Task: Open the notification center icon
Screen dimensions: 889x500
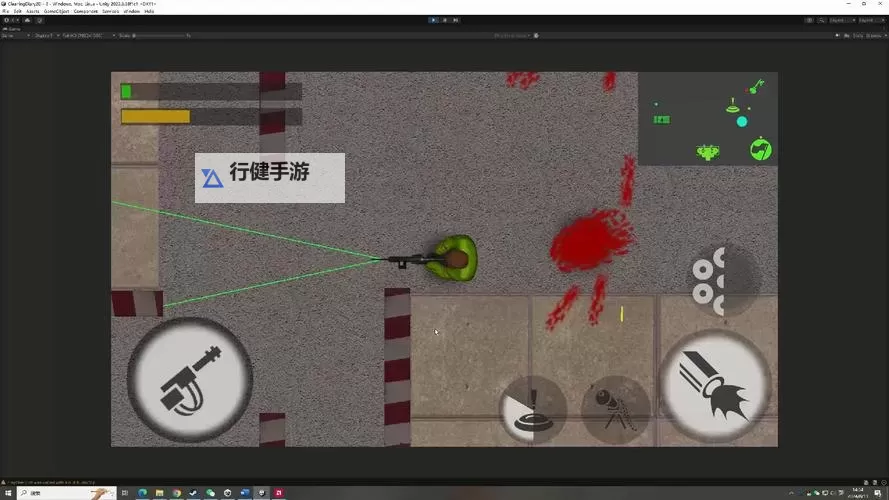Action: (x=878, y=493)
